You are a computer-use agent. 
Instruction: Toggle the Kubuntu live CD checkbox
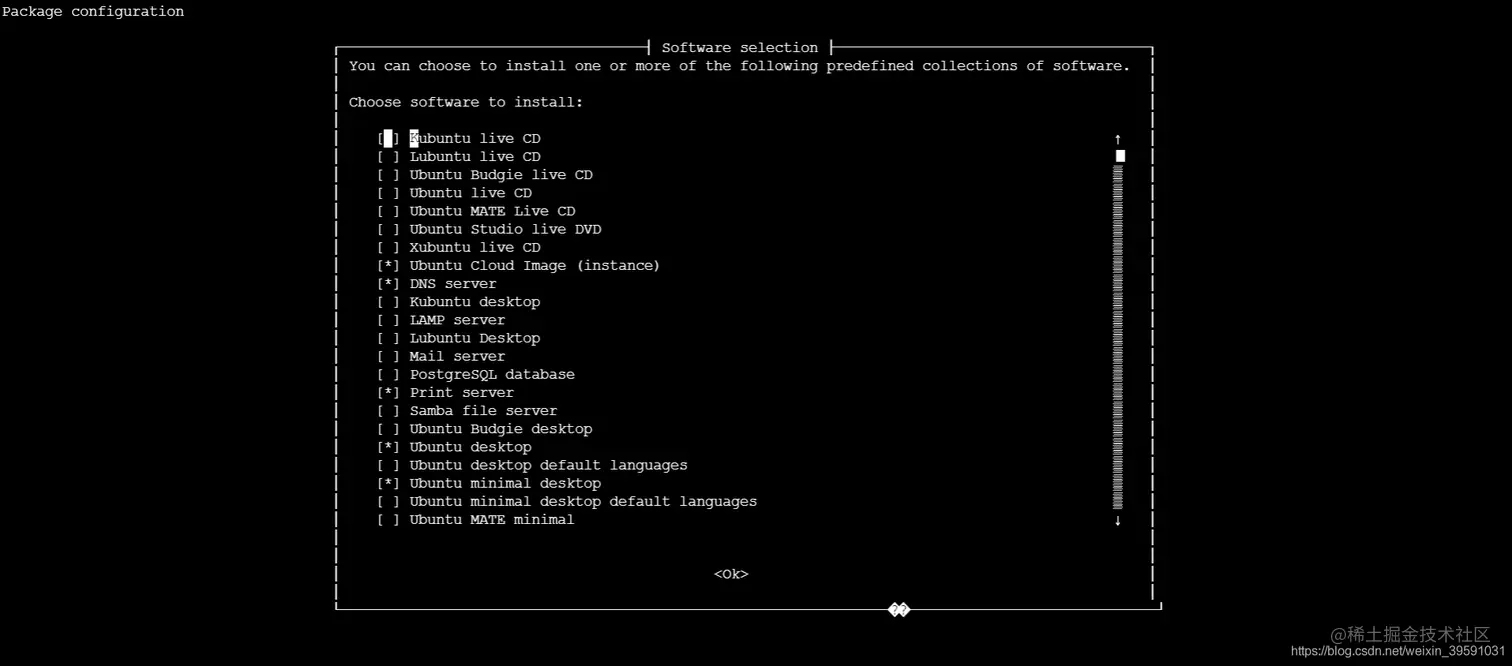point(389,139)
